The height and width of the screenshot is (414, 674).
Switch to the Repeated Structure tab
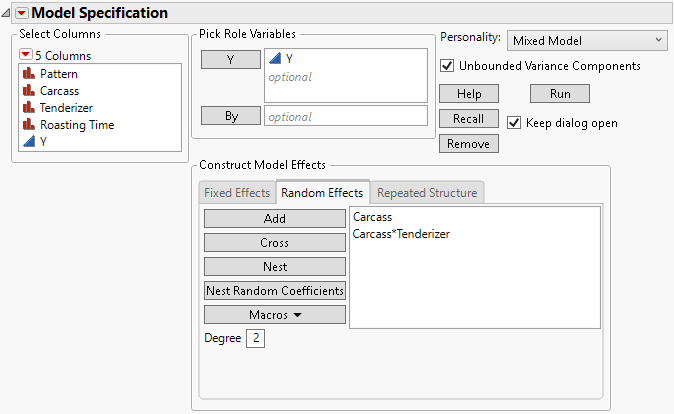click(428, 192)
